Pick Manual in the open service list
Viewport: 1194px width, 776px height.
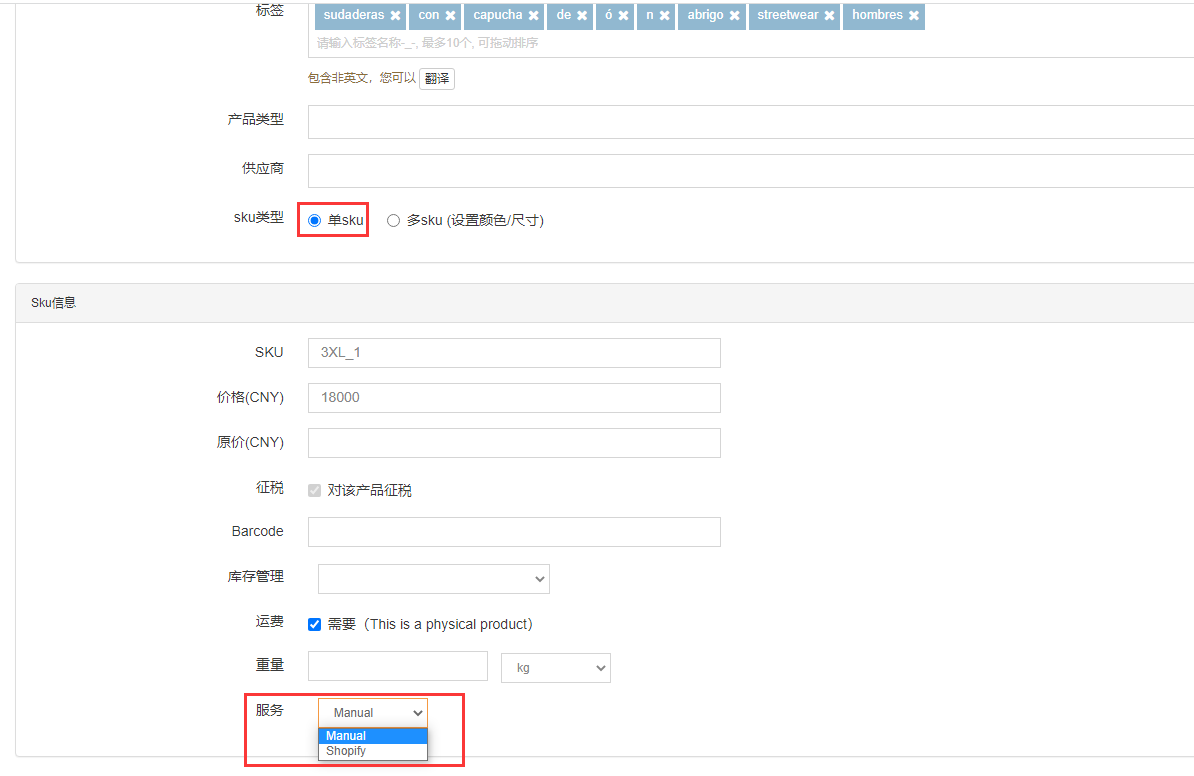pos(347,736)
